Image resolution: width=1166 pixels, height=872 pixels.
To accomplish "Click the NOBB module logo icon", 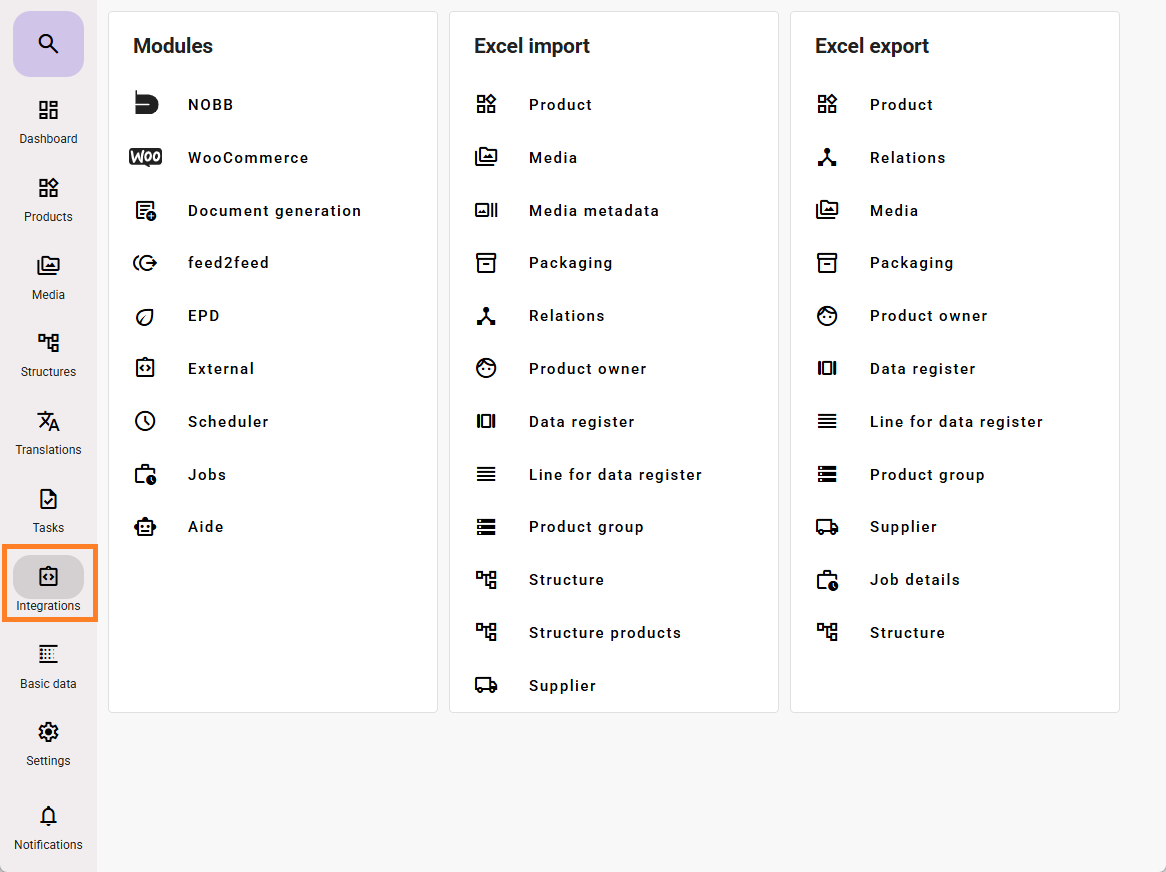I will point(146,104).
